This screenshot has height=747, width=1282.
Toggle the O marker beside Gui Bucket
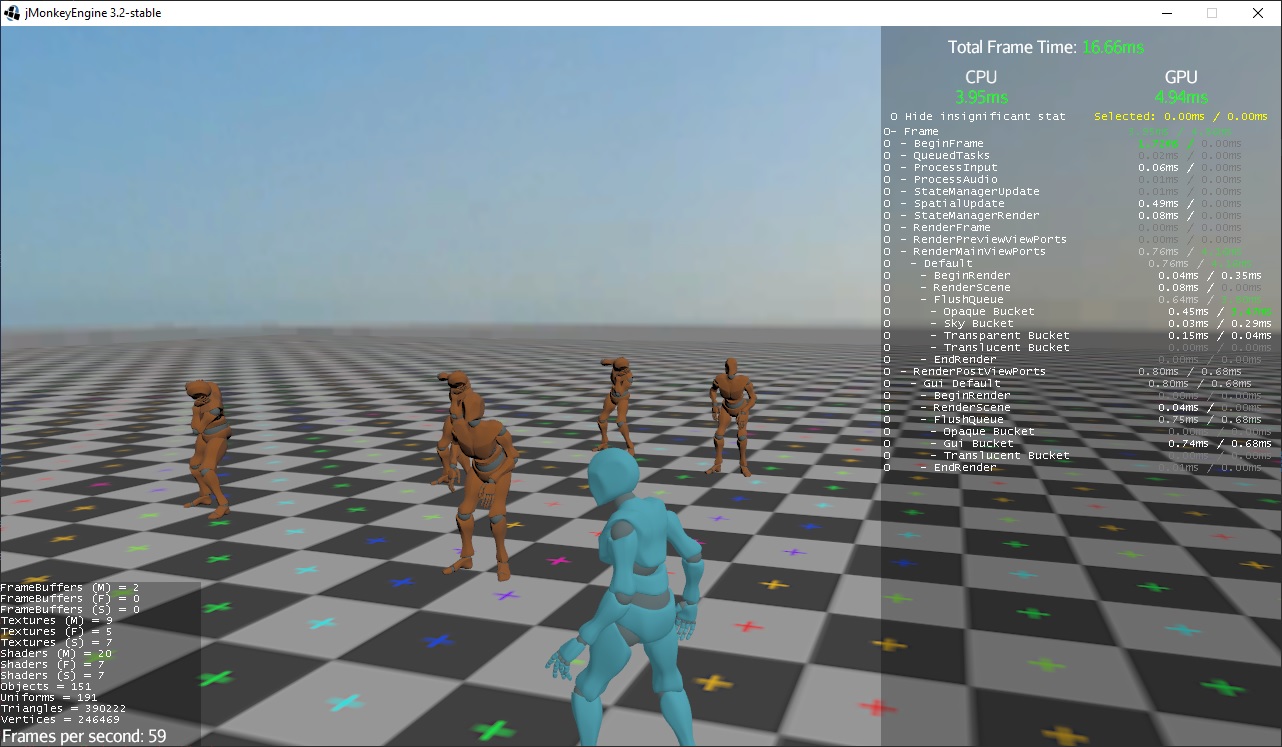(x=887, y=443)
